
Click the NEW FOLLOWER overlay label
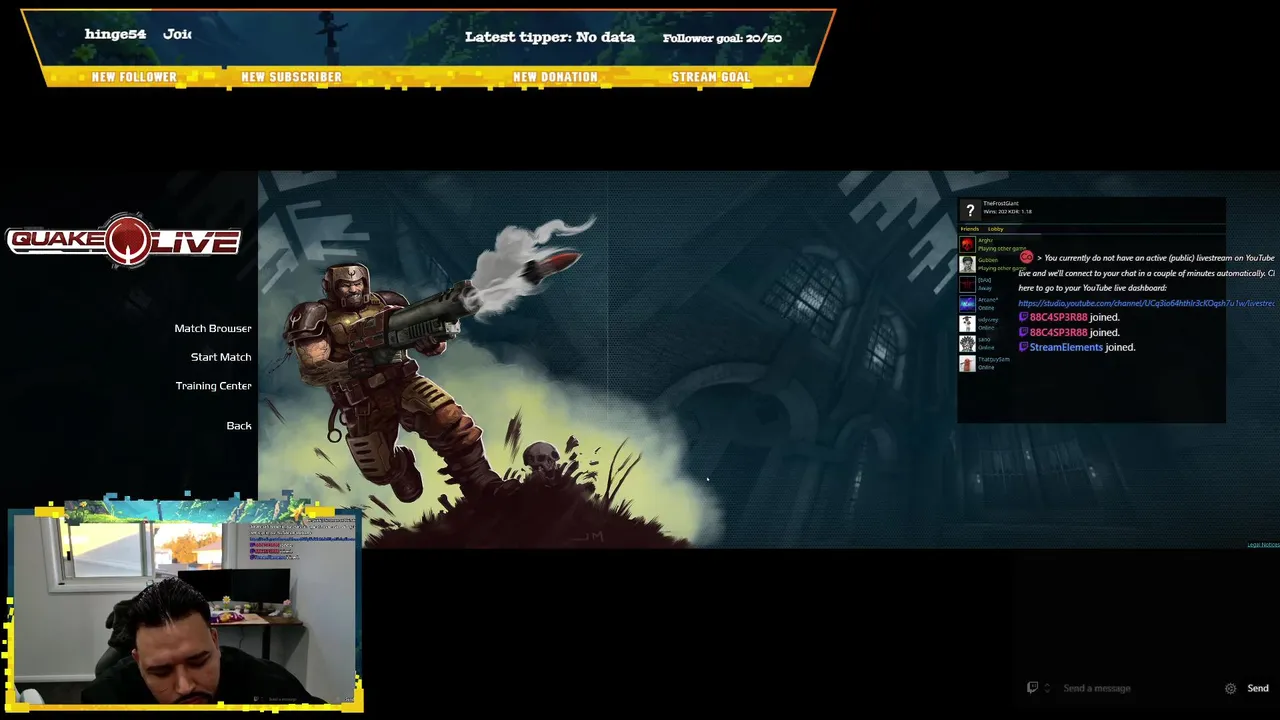pyautogui.click(x=134, y=77)
